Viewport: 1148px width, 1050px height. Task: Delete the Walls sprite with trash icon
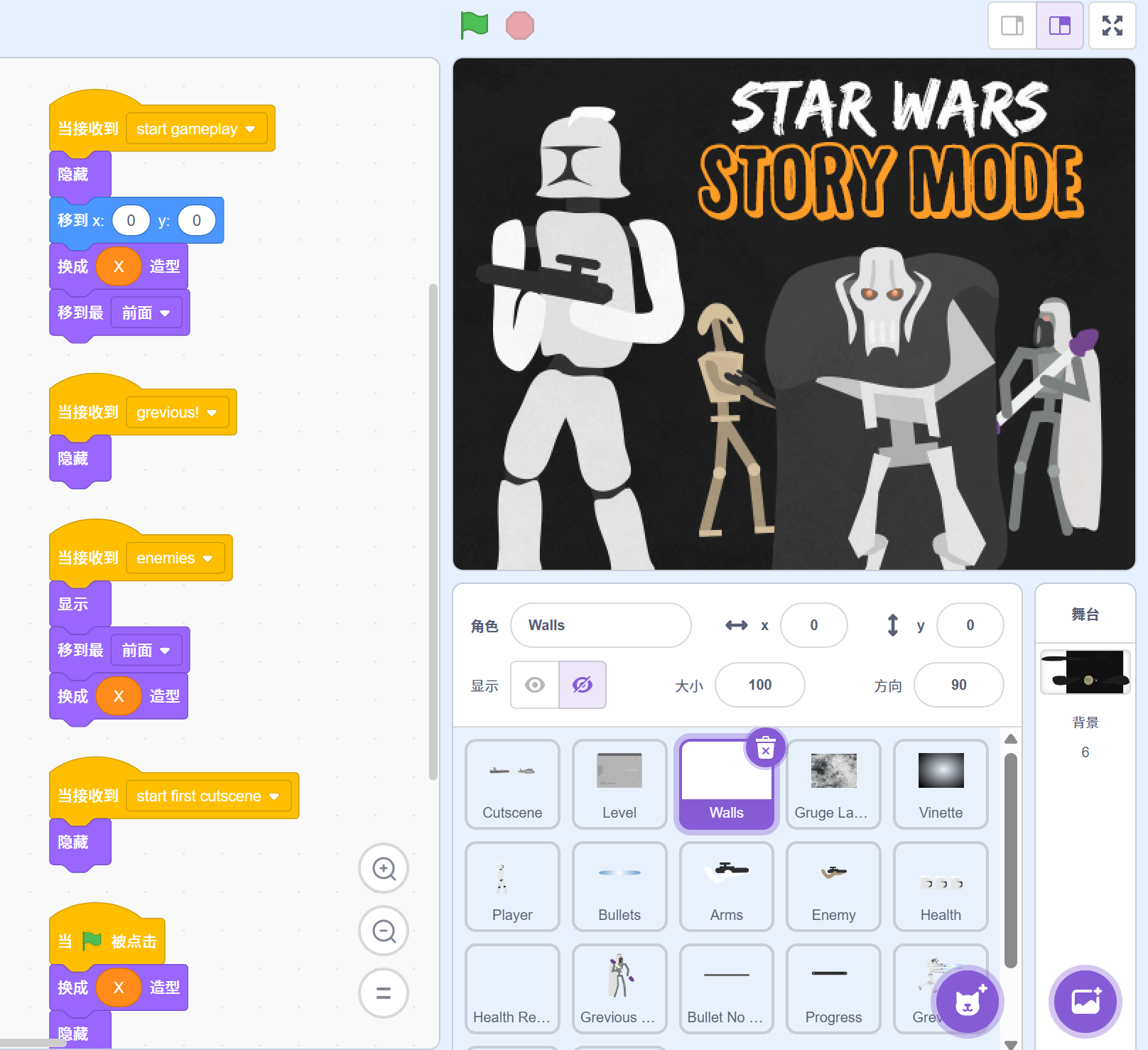tap(765, 748)
